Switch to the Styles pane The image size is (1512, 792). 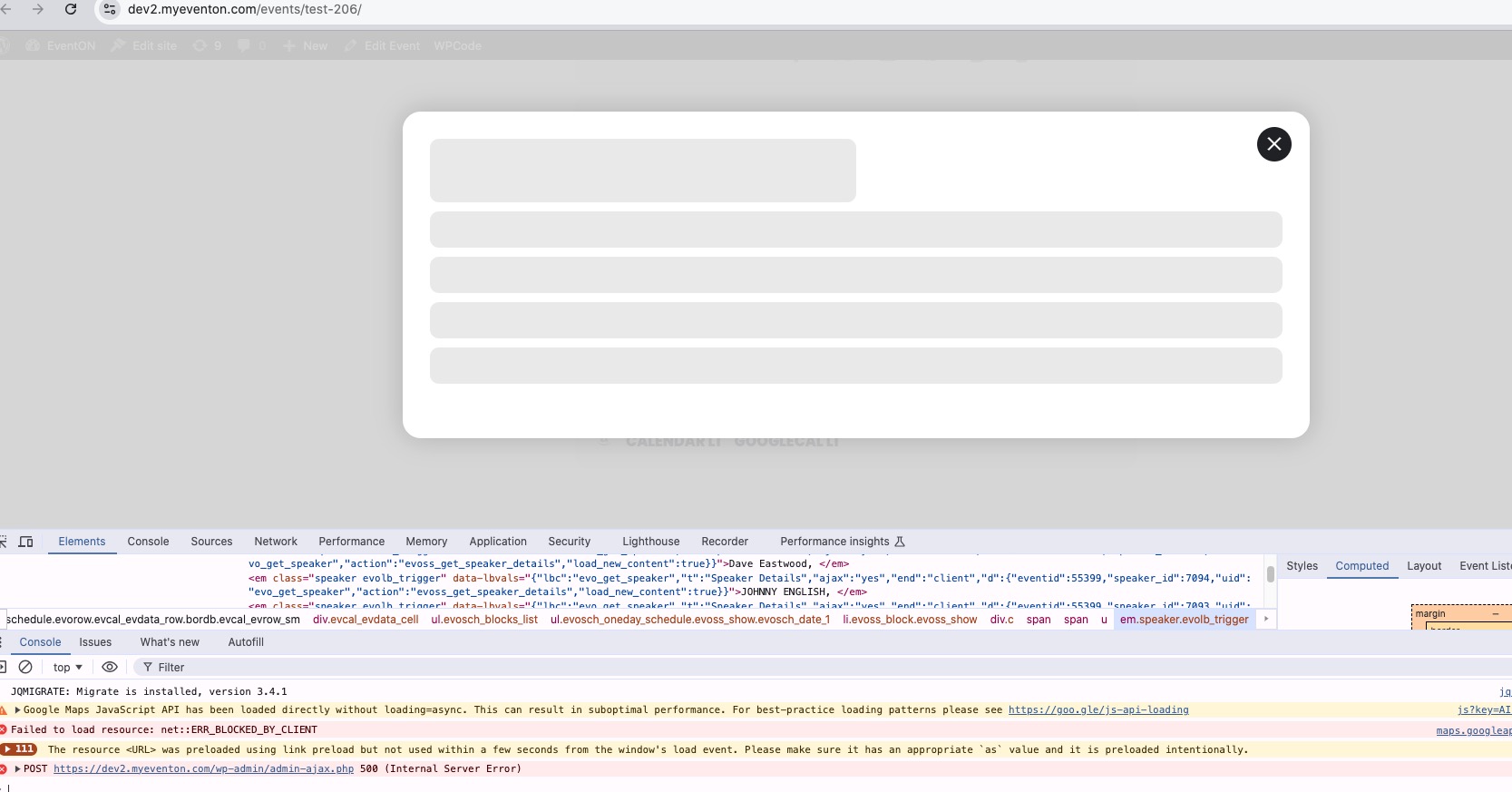[1302, 566]
